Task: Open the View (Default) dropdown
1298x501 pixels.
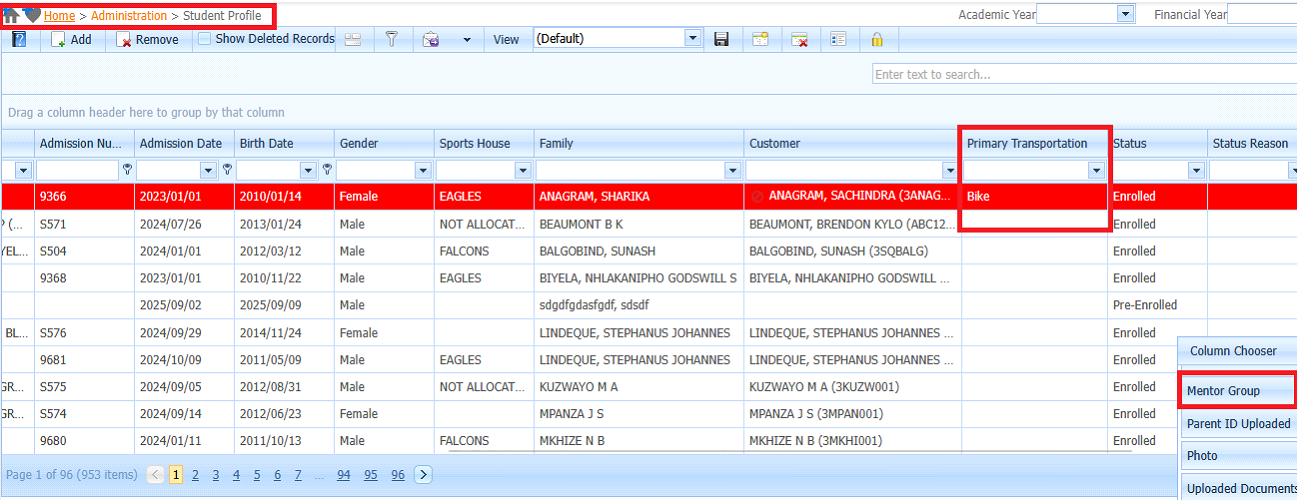Action: [692, 39]
